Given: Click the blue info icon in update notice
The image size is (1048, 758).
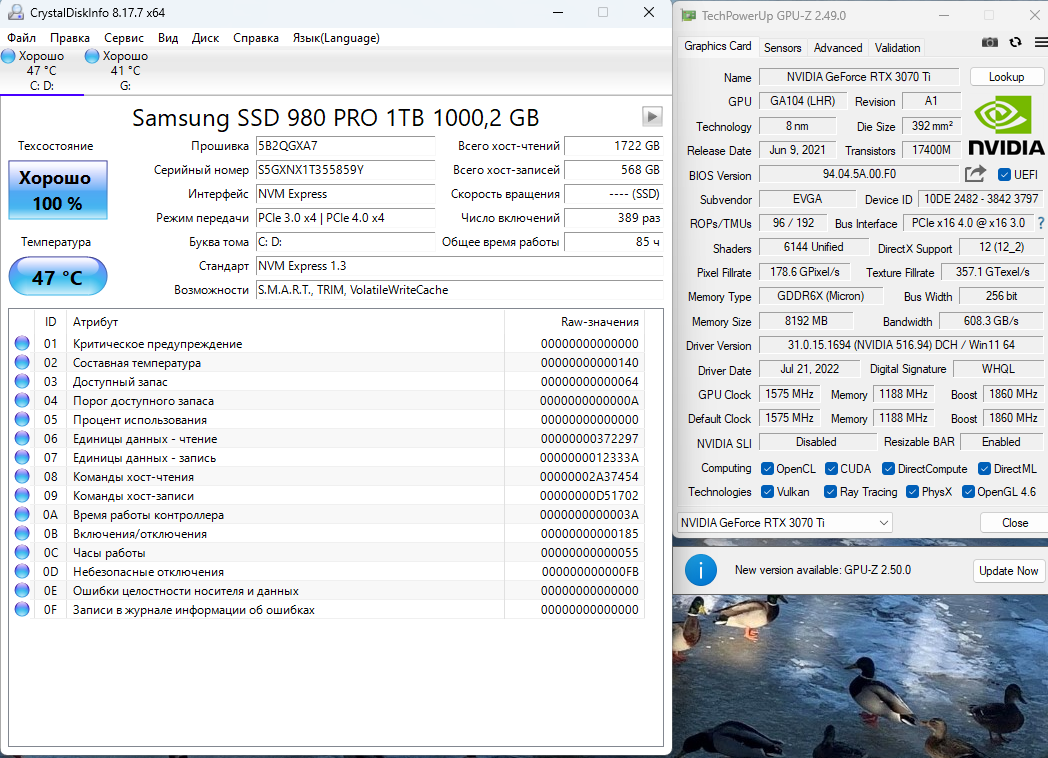Looking at the screenshot, I should (x=700, y=570).
